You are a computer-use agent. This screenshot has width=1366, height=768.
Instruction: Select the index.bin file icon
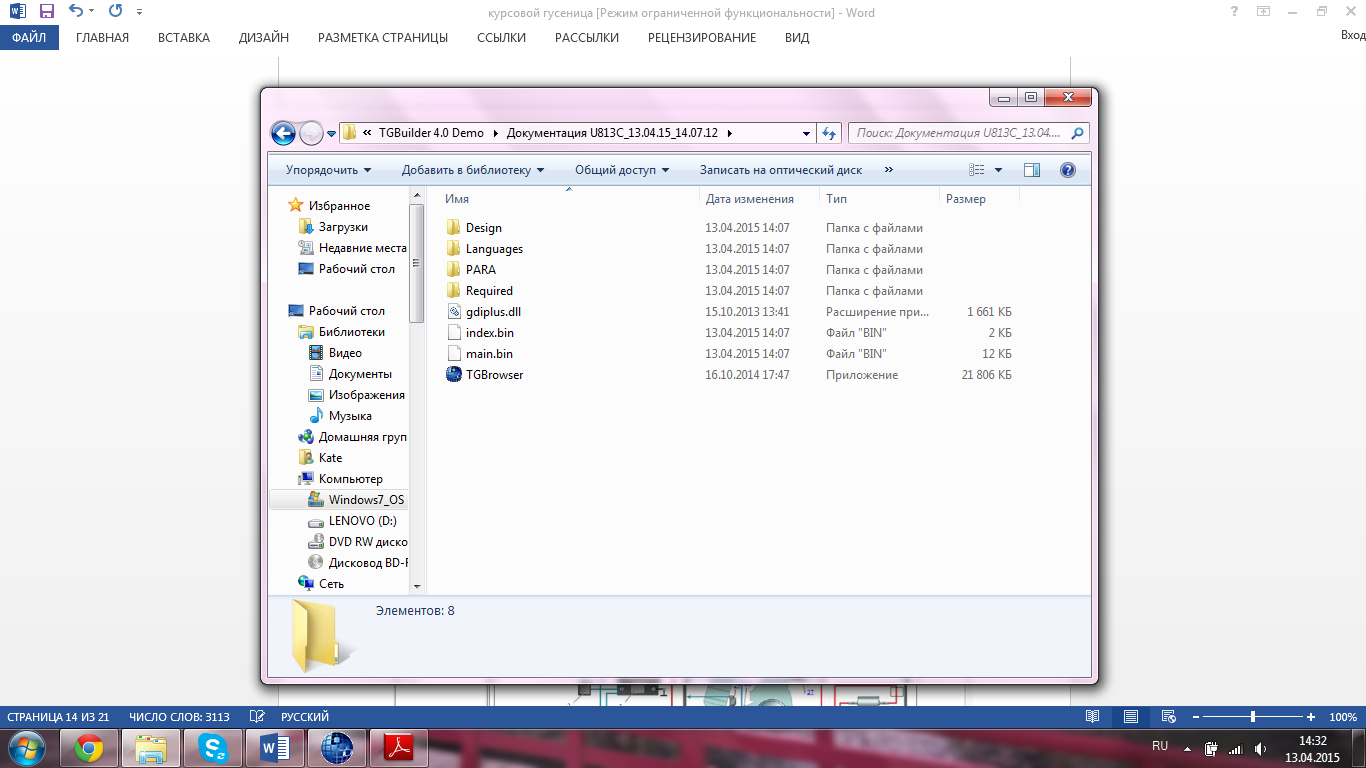(454, 333)
